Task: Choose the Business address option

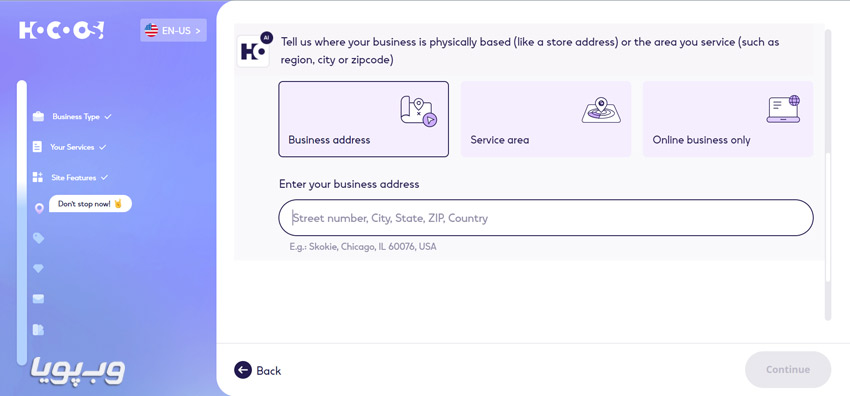Action: 364,119
